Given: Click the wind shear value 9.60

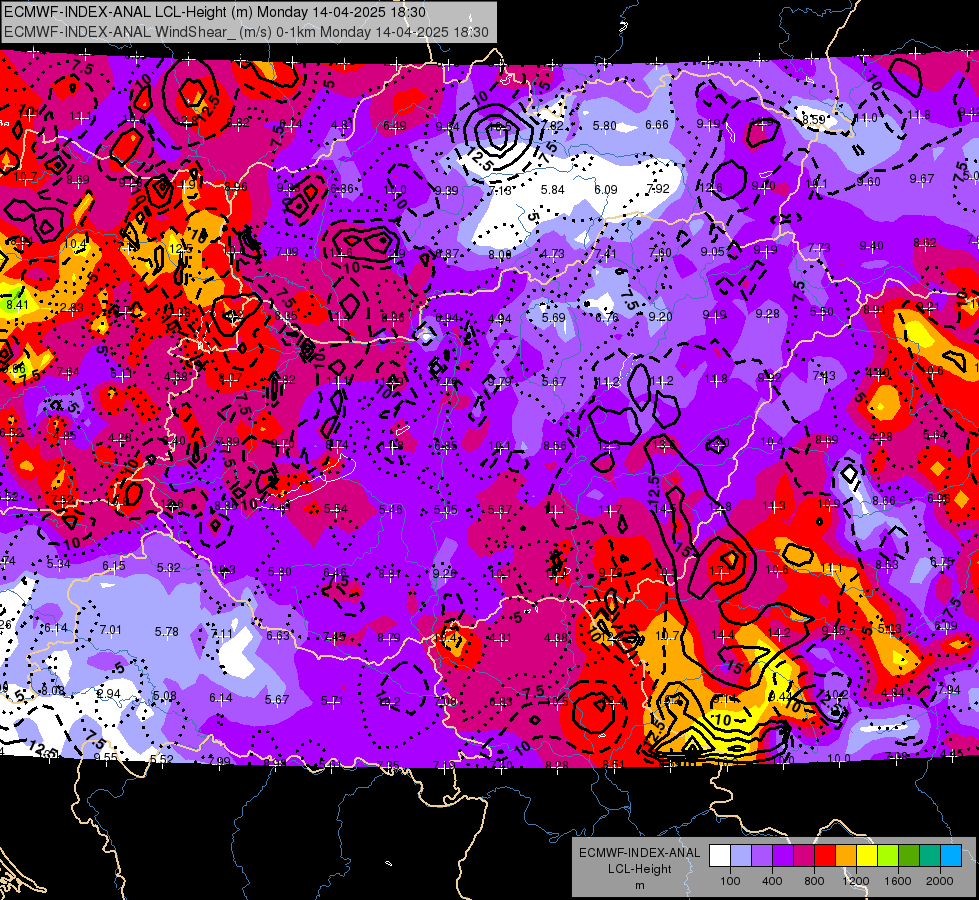Looking at the screenshot, I should coord(868,181).
